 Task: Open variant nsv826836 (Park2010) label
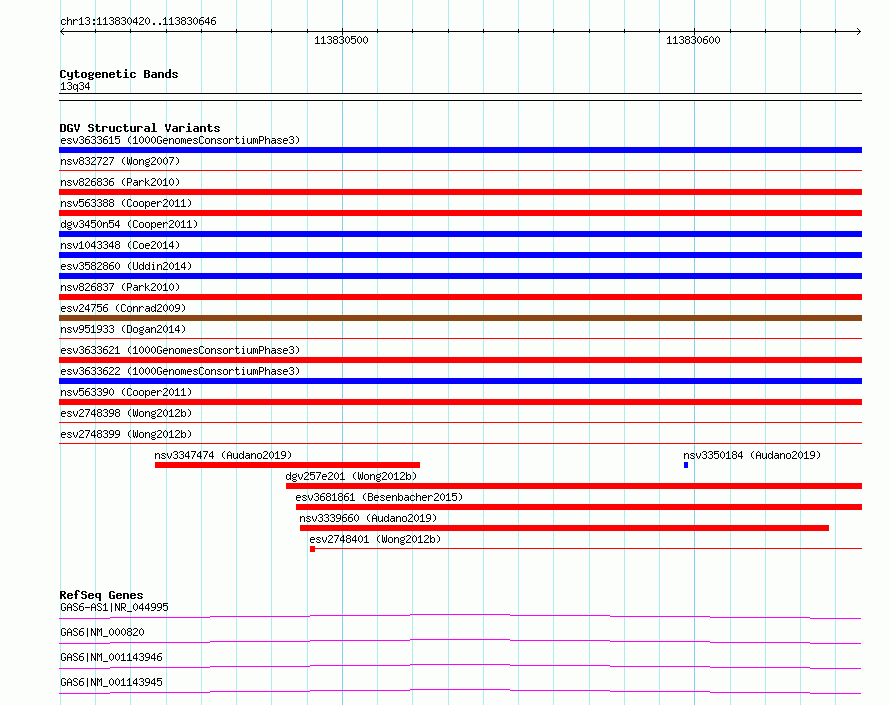pos(120,182)
